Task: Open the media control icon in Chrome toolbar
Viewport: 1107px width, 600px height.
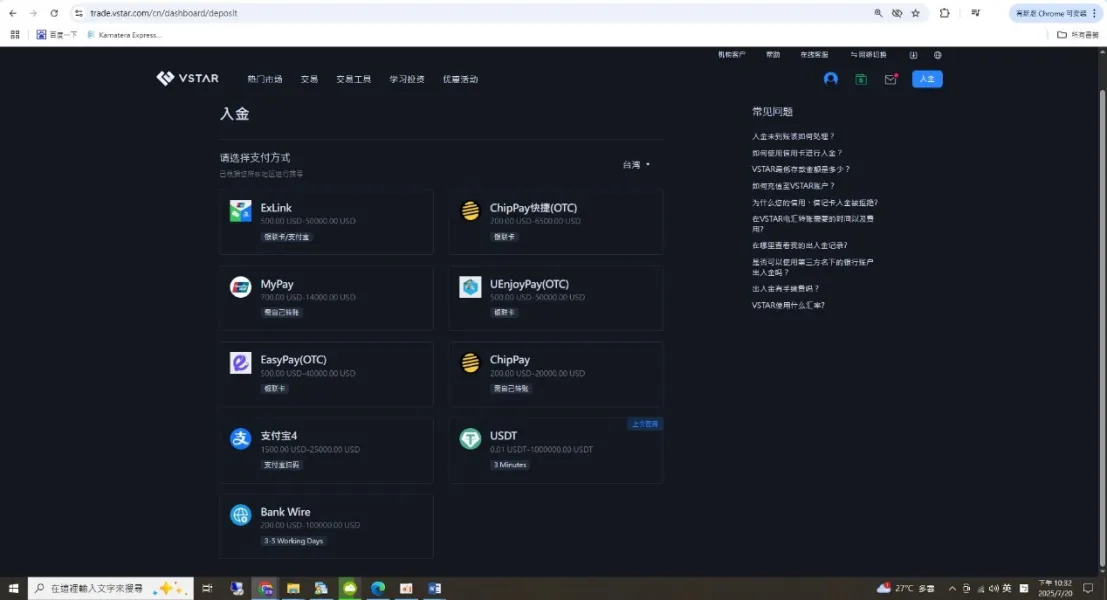Action: coord(976,13)
